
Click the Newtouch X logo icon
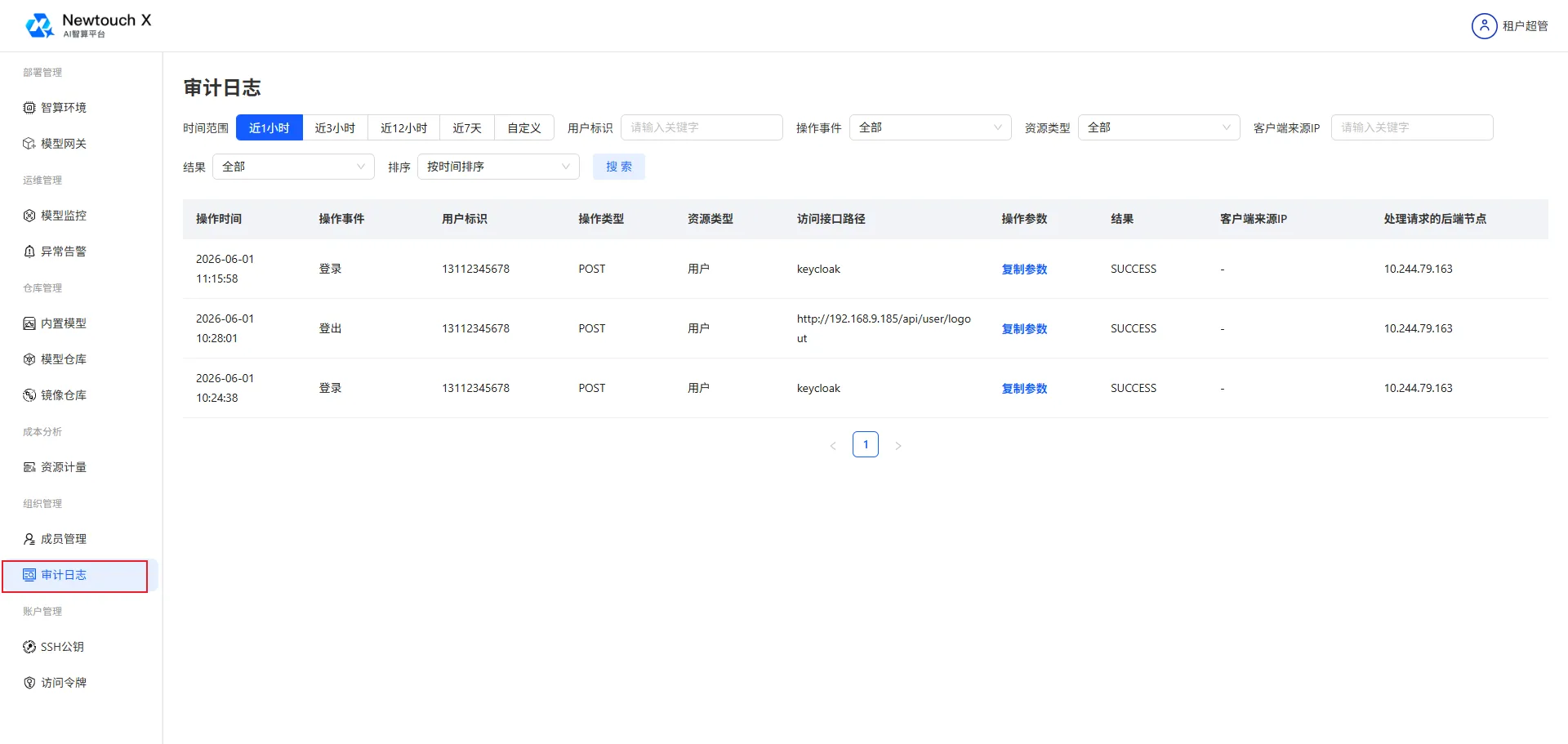(x=40, y=25)
